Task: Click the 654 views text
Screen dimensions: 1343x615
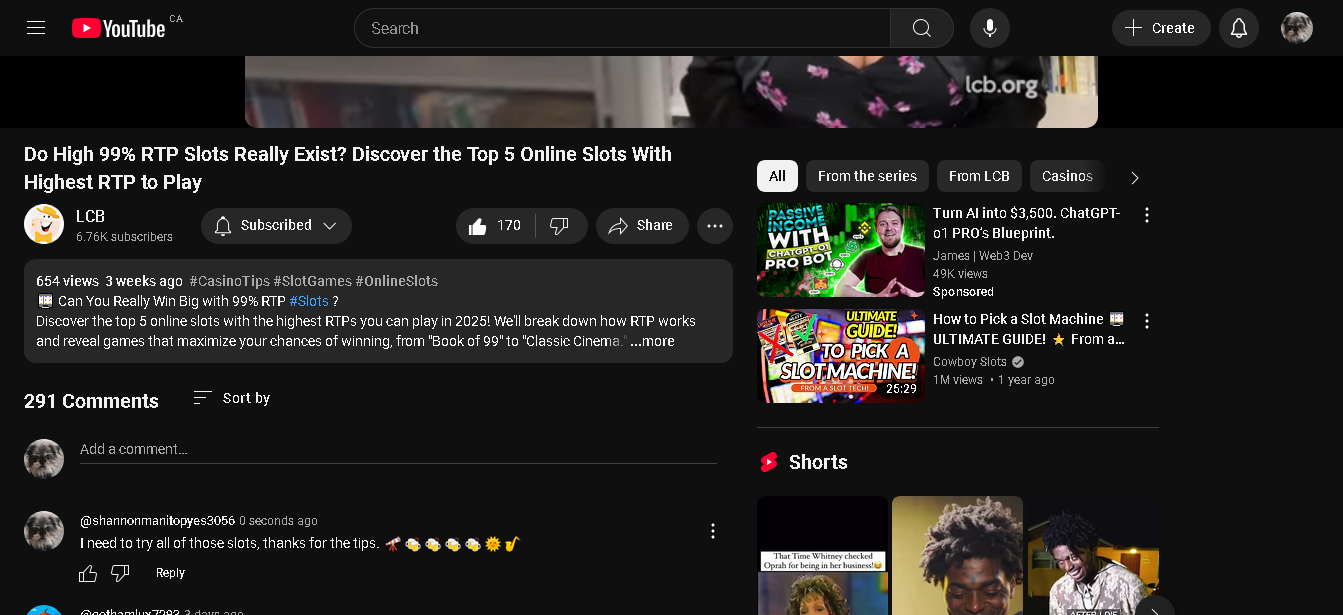Action: pyautogui.click(x=67, y=281)
